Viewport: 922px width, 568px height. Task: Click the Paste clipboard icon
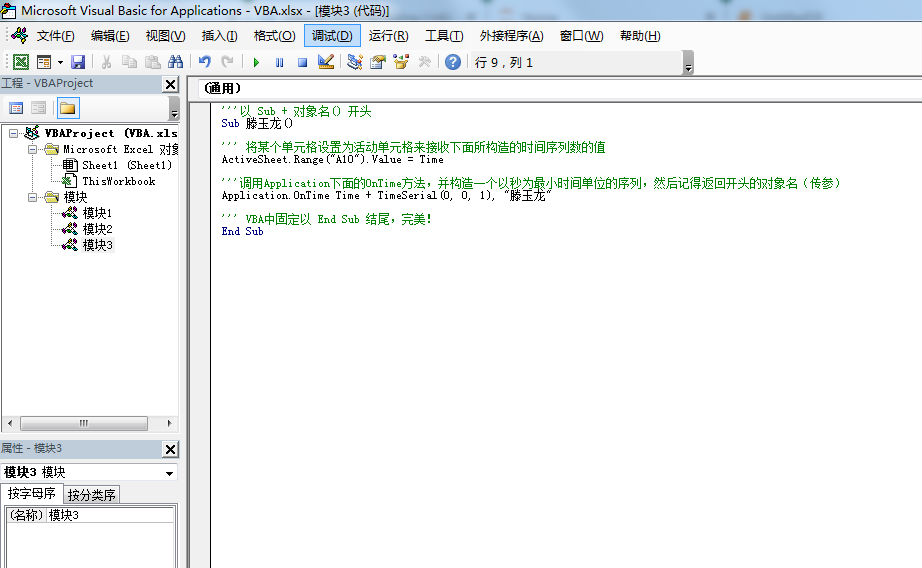[x=153, y=62]
